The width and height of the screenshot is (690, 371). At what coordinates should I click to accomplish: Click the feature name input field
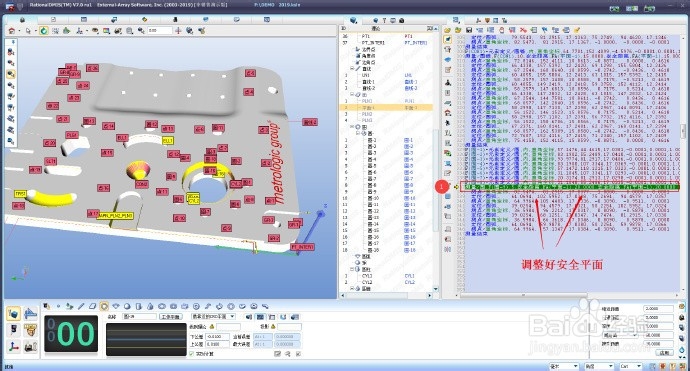point(139,317)
